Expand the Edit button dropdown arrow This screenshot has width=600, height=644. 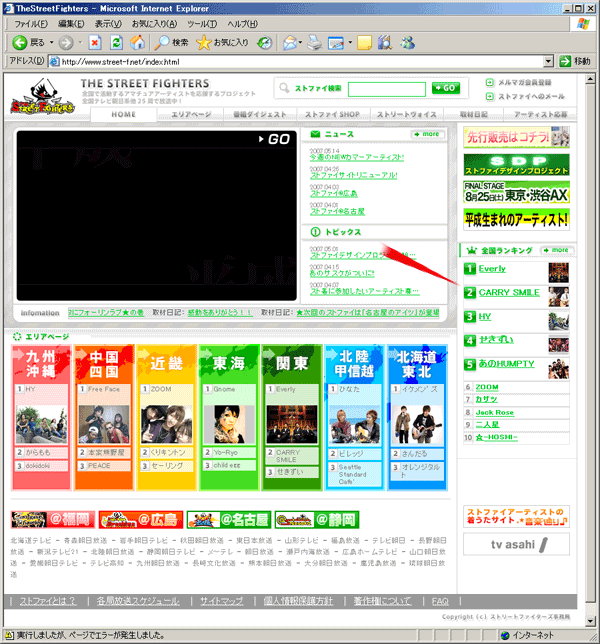tap(350, 42)
